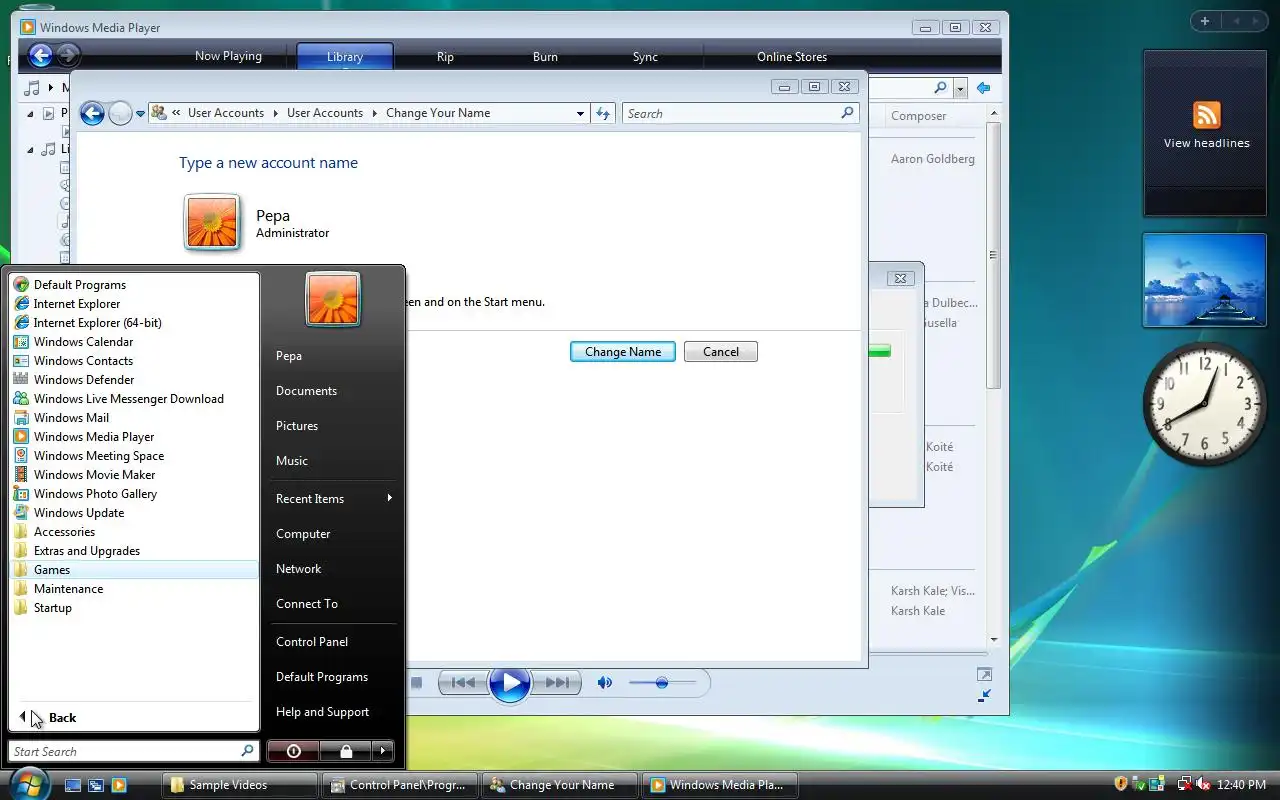Click the Change Name button
This screenshot has width=1280, height=800.
tap(623, 352)
